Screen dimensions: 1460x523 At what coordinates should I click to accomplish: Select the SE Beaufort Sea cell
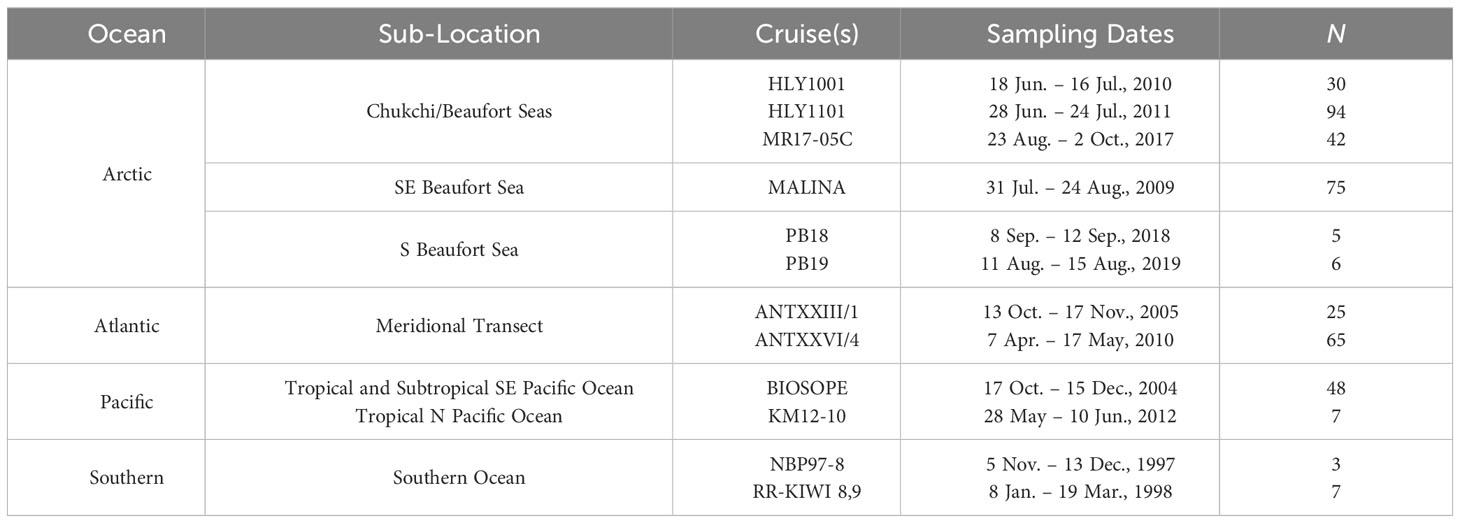tap(459, 187)
